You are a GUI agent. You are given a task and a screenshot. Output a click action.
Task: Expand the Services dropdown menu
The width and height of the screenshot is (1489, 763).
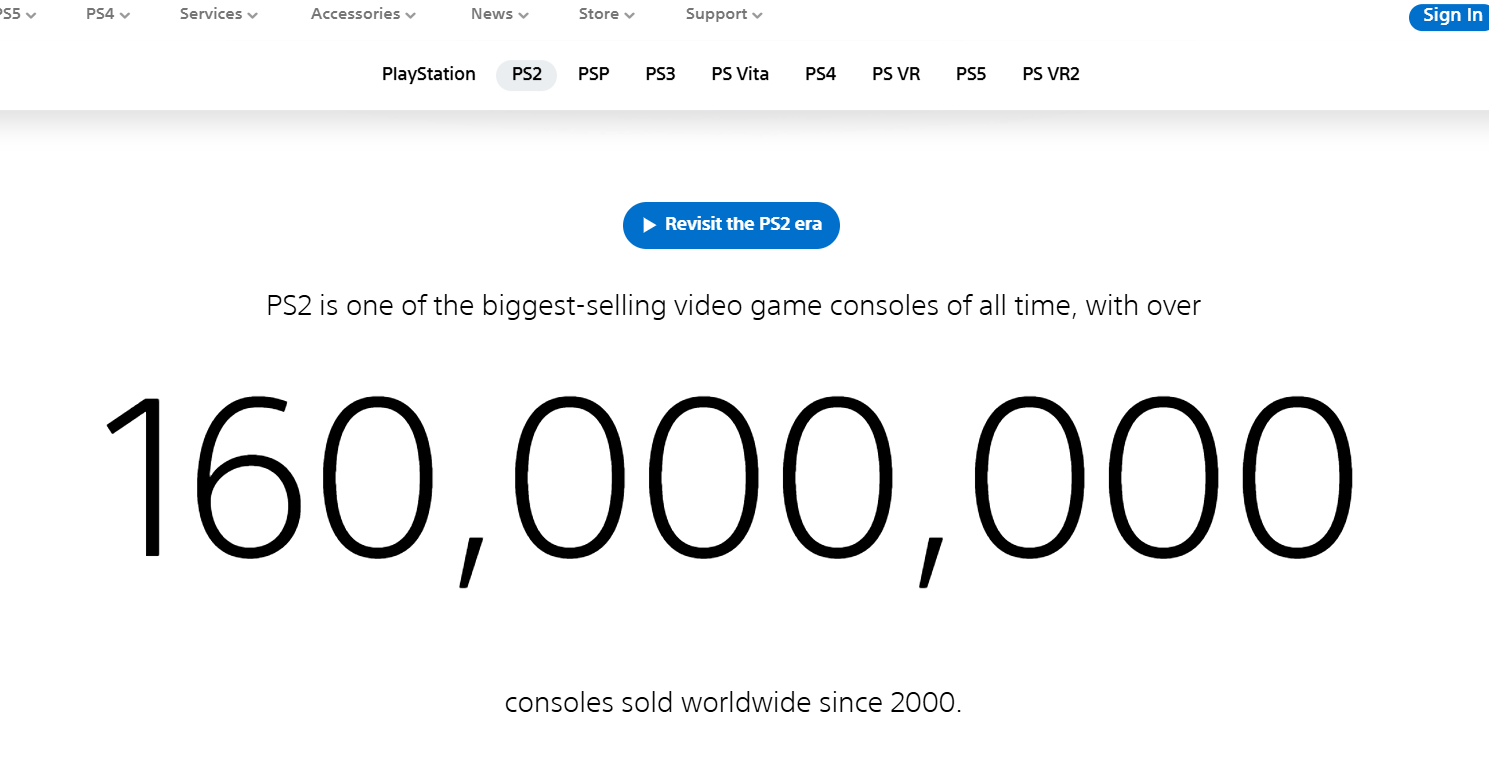tap(218, 14)
